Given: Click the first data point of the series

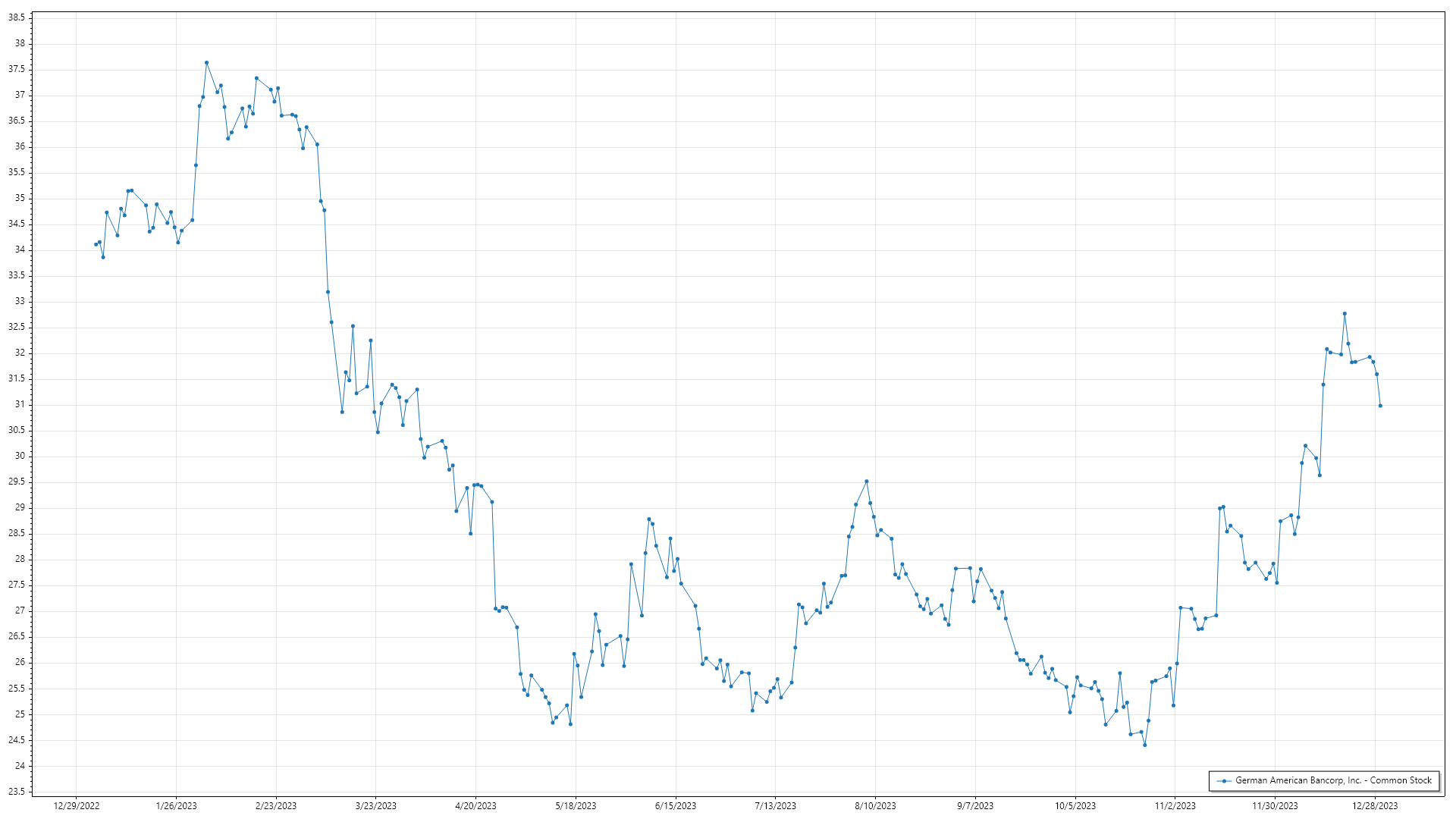Looking at the screenshot, I should pos(96,244).
